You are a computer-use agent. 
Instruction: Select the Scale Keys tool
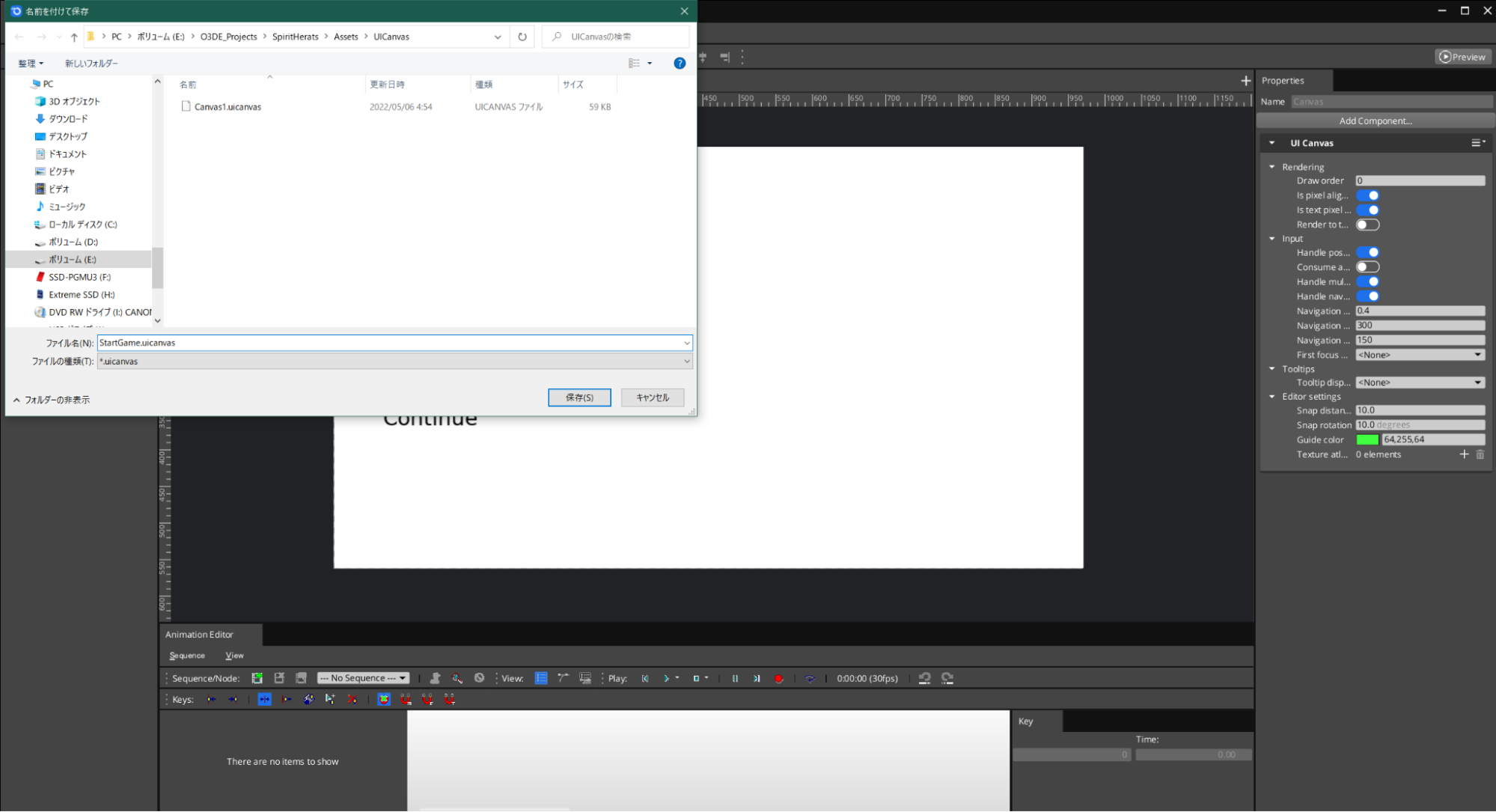(308, 699)
